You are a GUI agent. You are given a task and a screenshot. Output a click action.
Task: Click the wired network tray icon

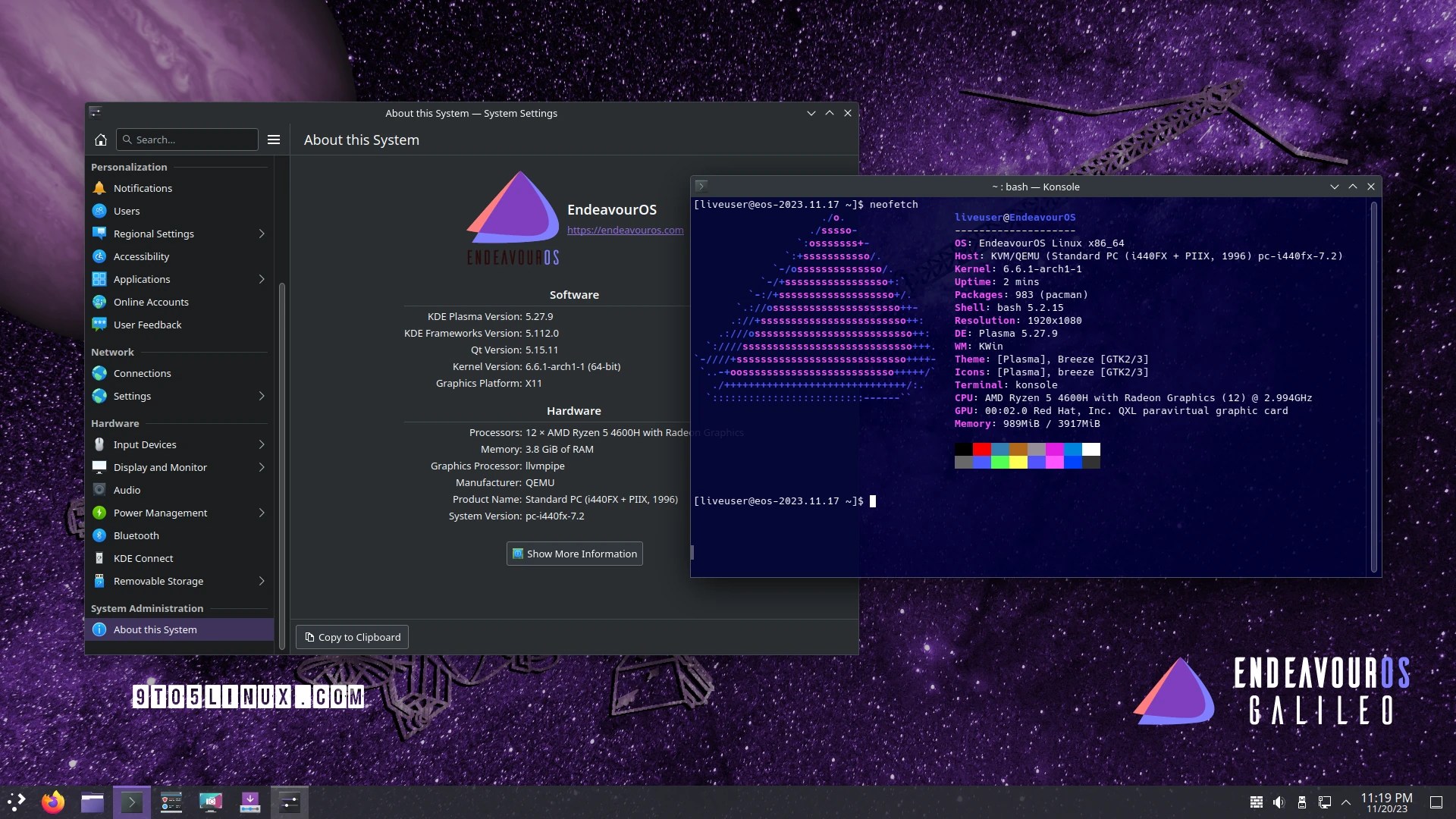click(x=1325, y=802)
